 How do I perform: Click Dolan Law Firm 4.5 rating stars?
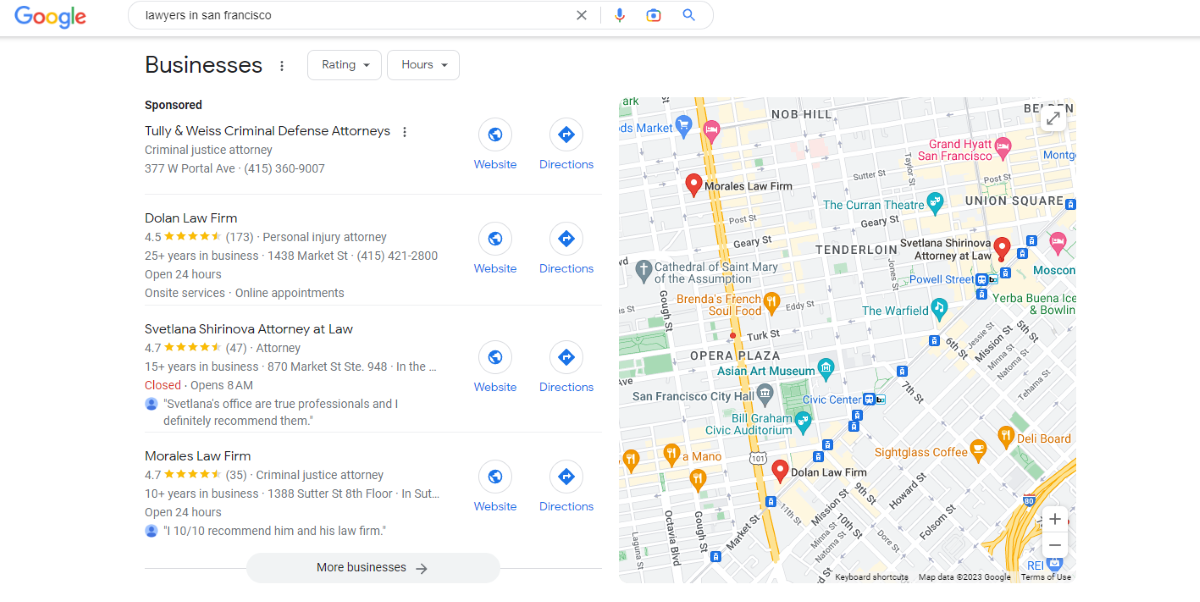tap(193, 237)
